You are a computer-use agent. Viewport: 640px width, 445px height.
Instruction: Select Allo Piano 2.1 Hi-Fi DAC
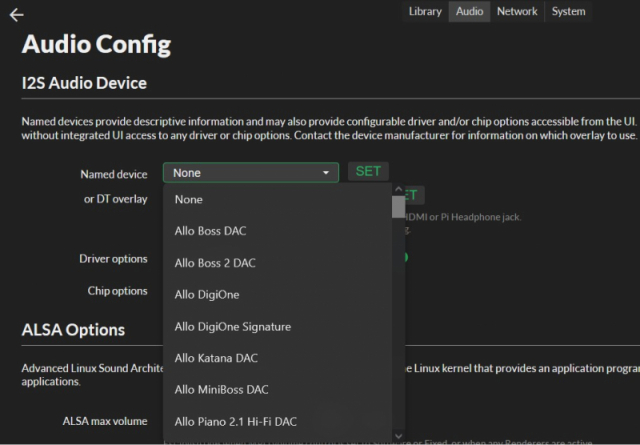pyautogui.click(x=278, y=422)
